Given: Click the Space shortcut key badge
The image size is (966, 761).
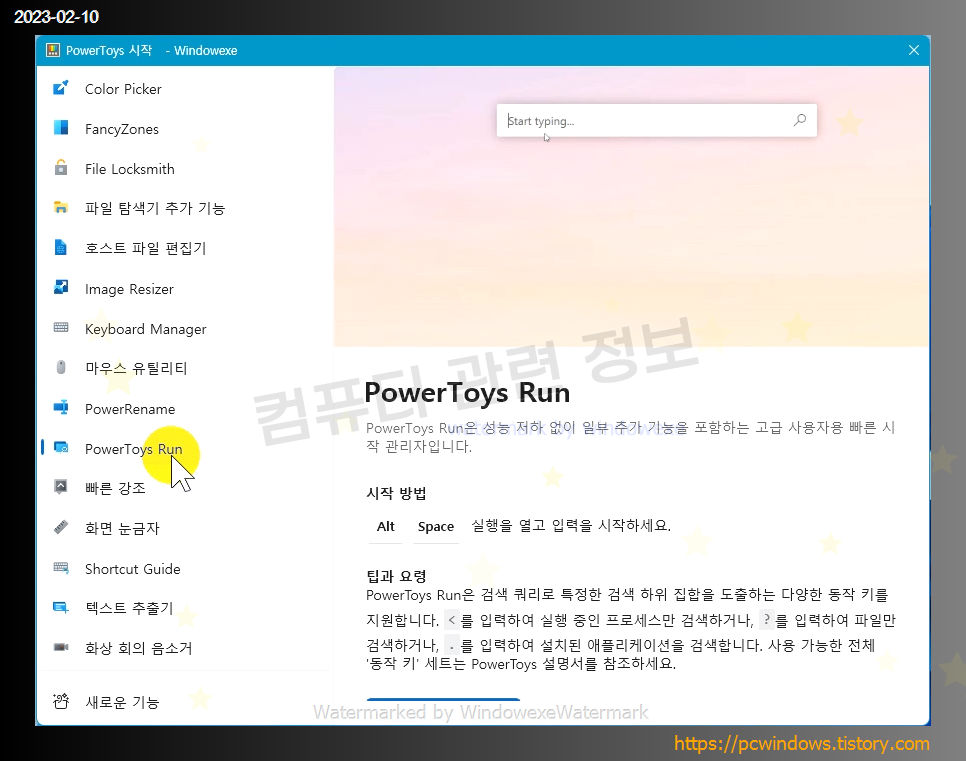Looking at the screenshot, I should click(436, 527).
